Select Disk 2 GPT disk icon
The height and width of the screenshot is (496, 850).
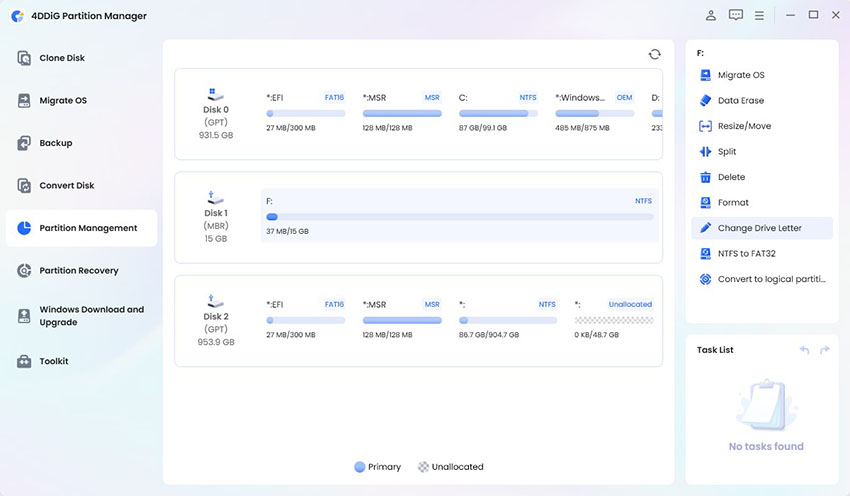(216, 300)
